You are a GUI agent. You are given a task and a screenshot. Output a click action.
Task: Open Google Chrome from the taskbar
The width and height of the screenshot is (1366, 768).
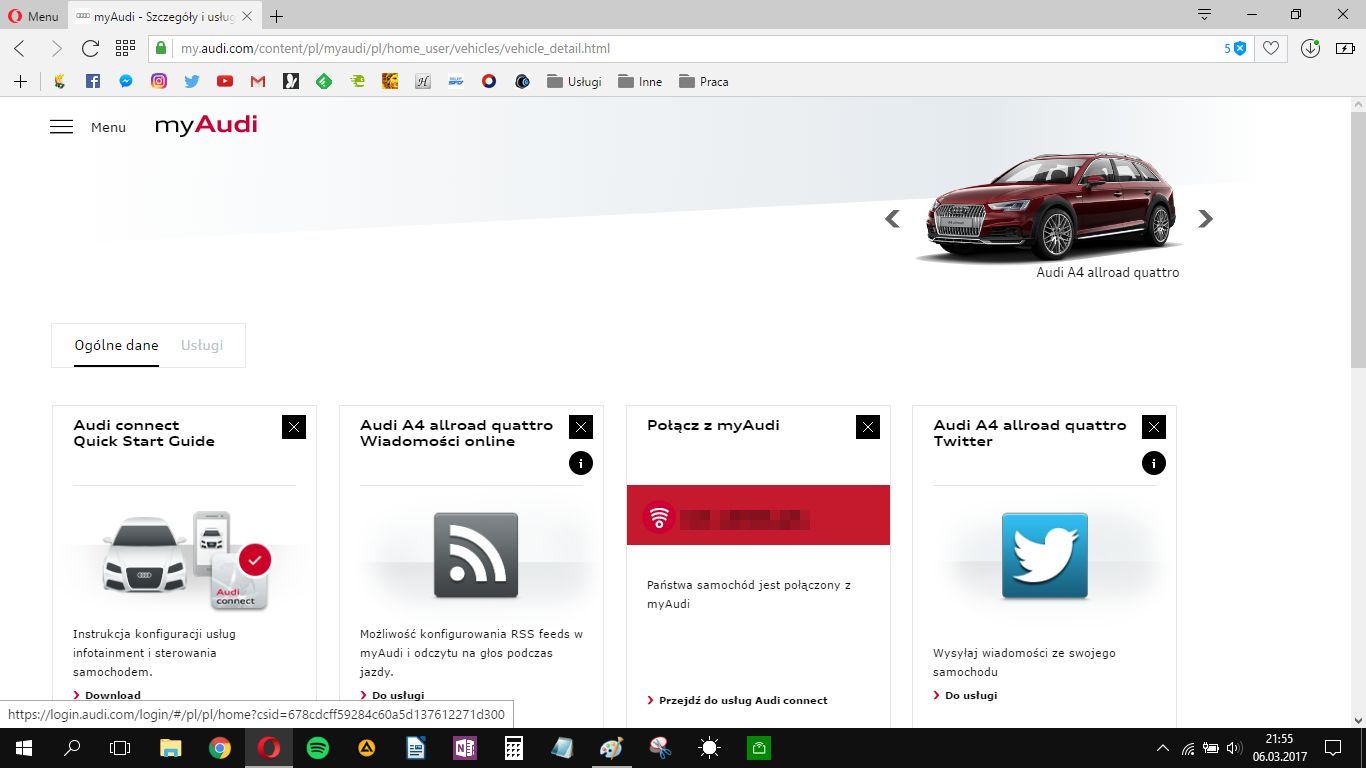tap(220, 748)
